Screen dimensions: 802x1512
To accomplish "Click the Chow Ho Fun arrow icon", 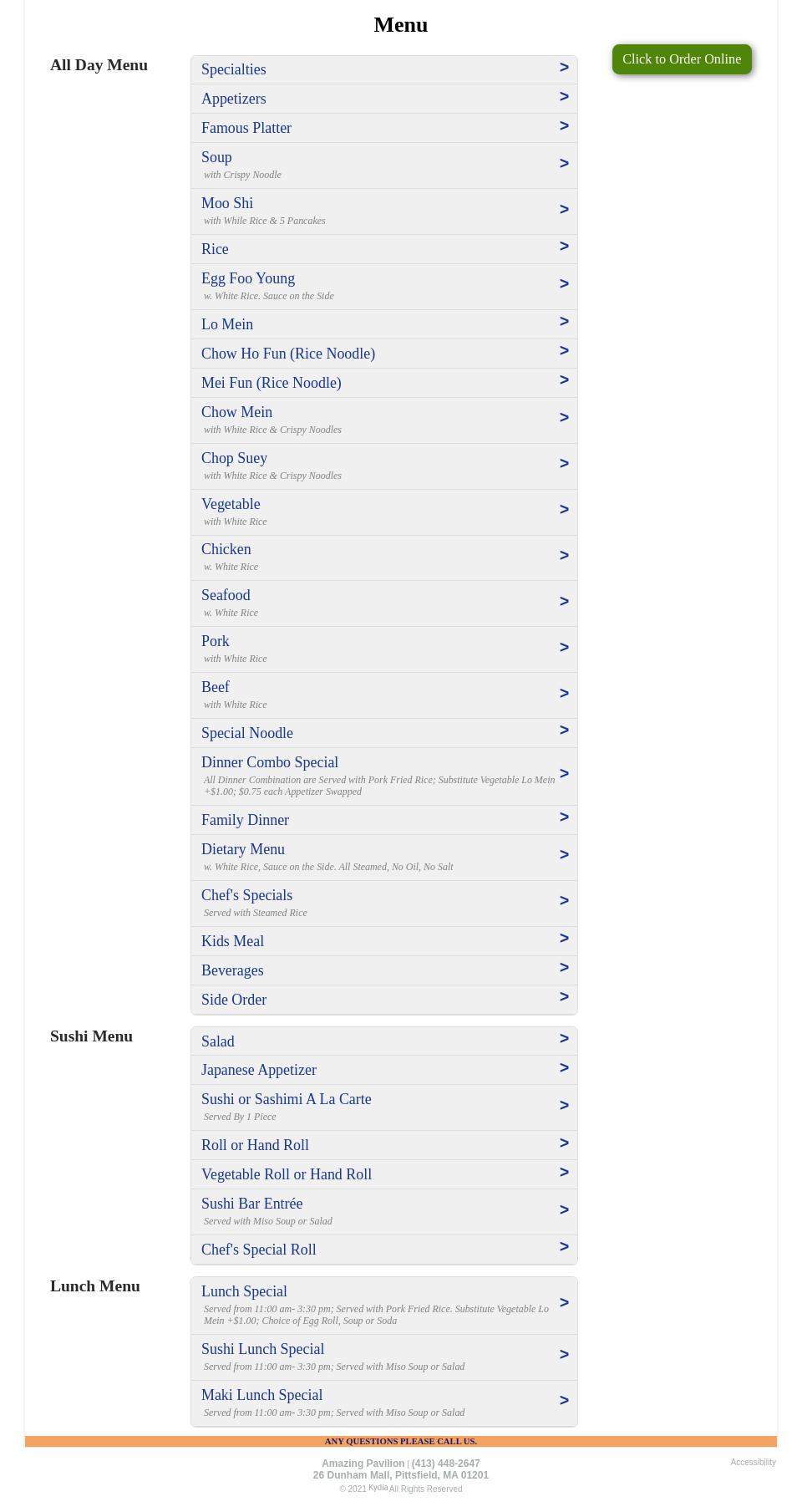I will click(x=564, y=351).
